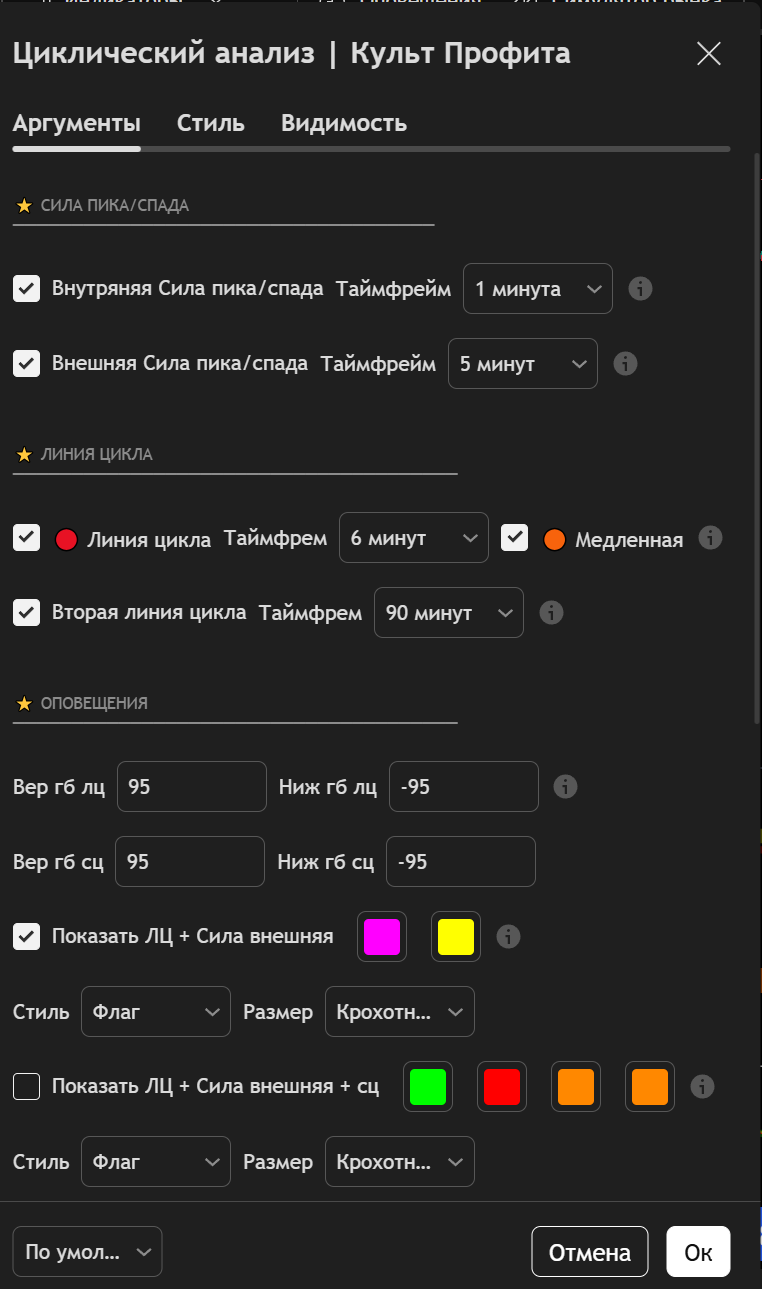This screenshot has height=1289, width=762.
Task: Confirm settings with the Ок button
Action: click(698, 1252)
